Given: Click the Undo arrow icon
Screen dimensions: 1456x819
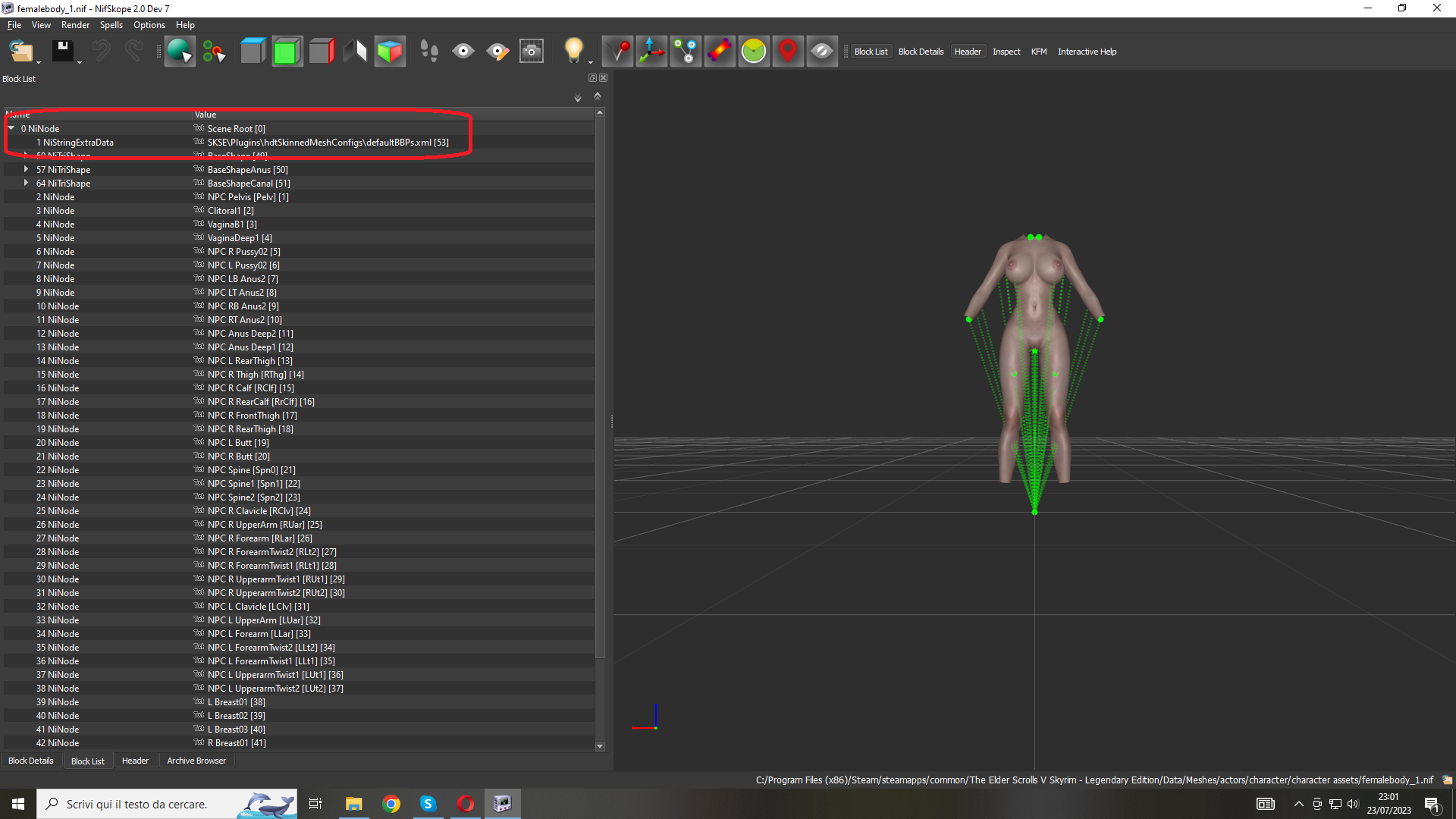Looking at the screenshot, I should click(101, 51).
